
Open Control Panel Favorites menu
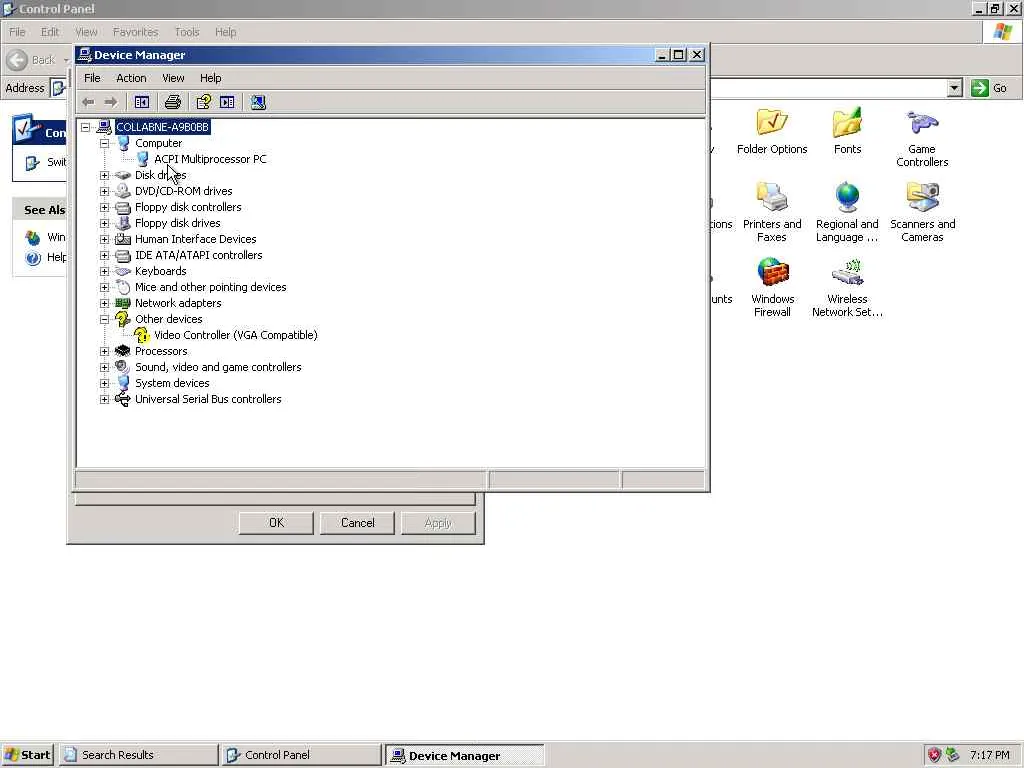[135, 32]
